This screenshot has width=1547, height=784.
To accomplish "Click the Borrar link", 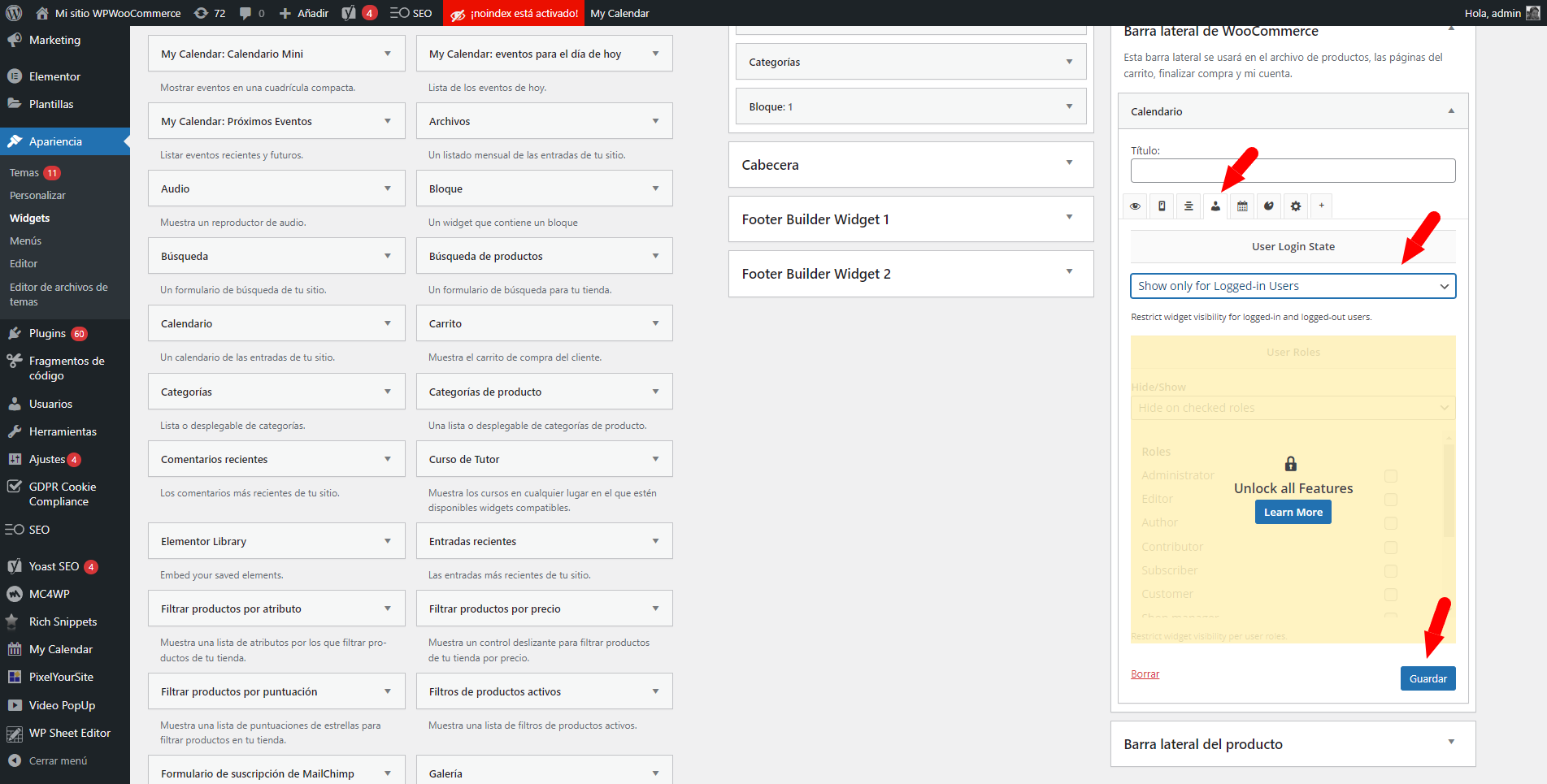I will pyautogui.click(x=1145, y=674).
